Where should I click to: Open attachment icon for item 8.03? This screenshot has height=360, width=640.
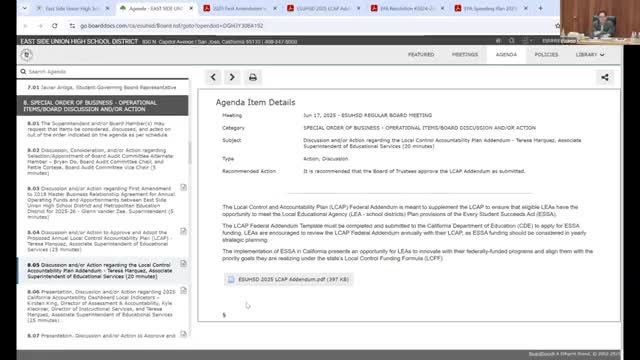click(183, 187)
